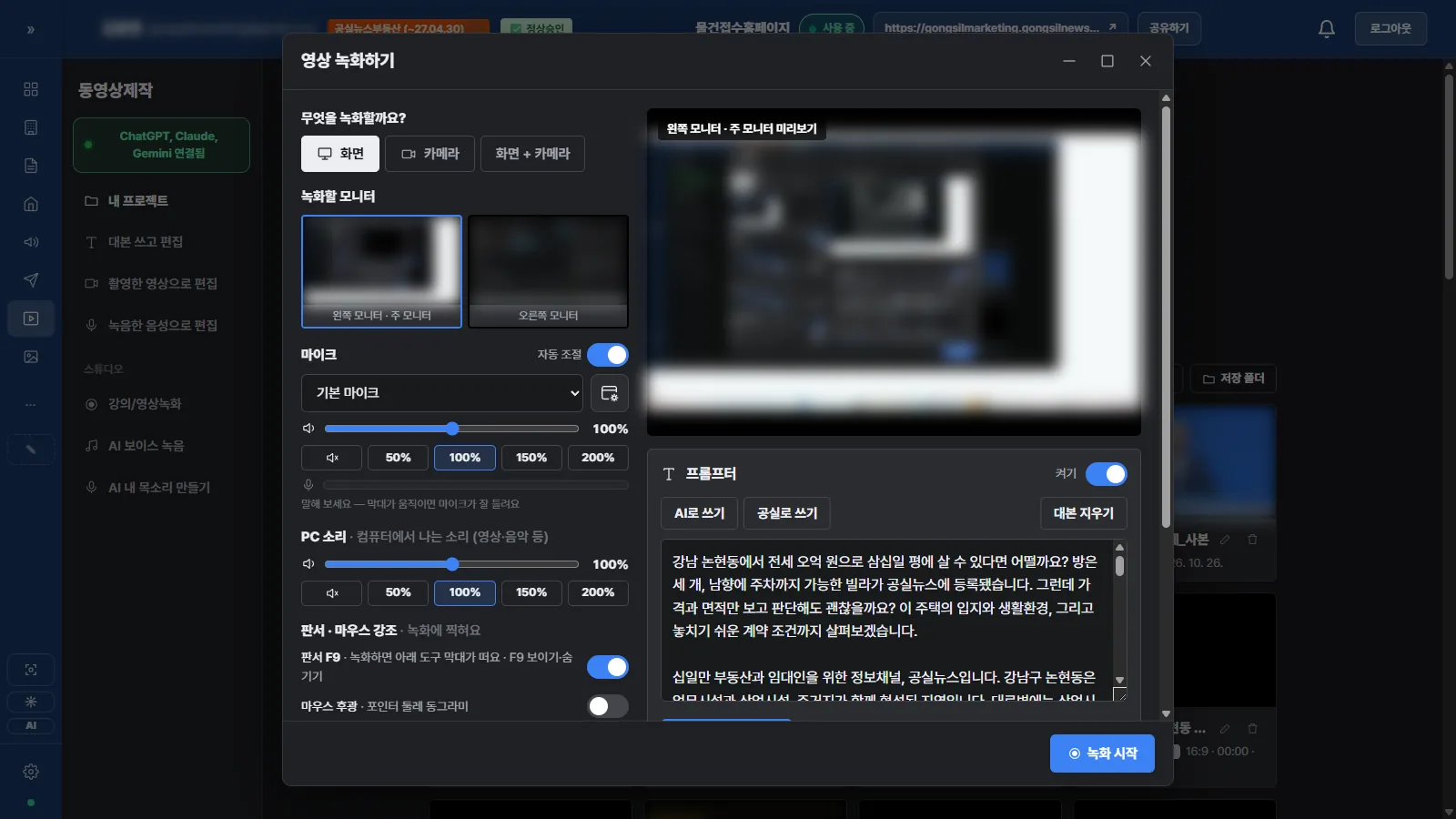
Task: Click the AI로 쓰기 button
Action: coord(700,513)
